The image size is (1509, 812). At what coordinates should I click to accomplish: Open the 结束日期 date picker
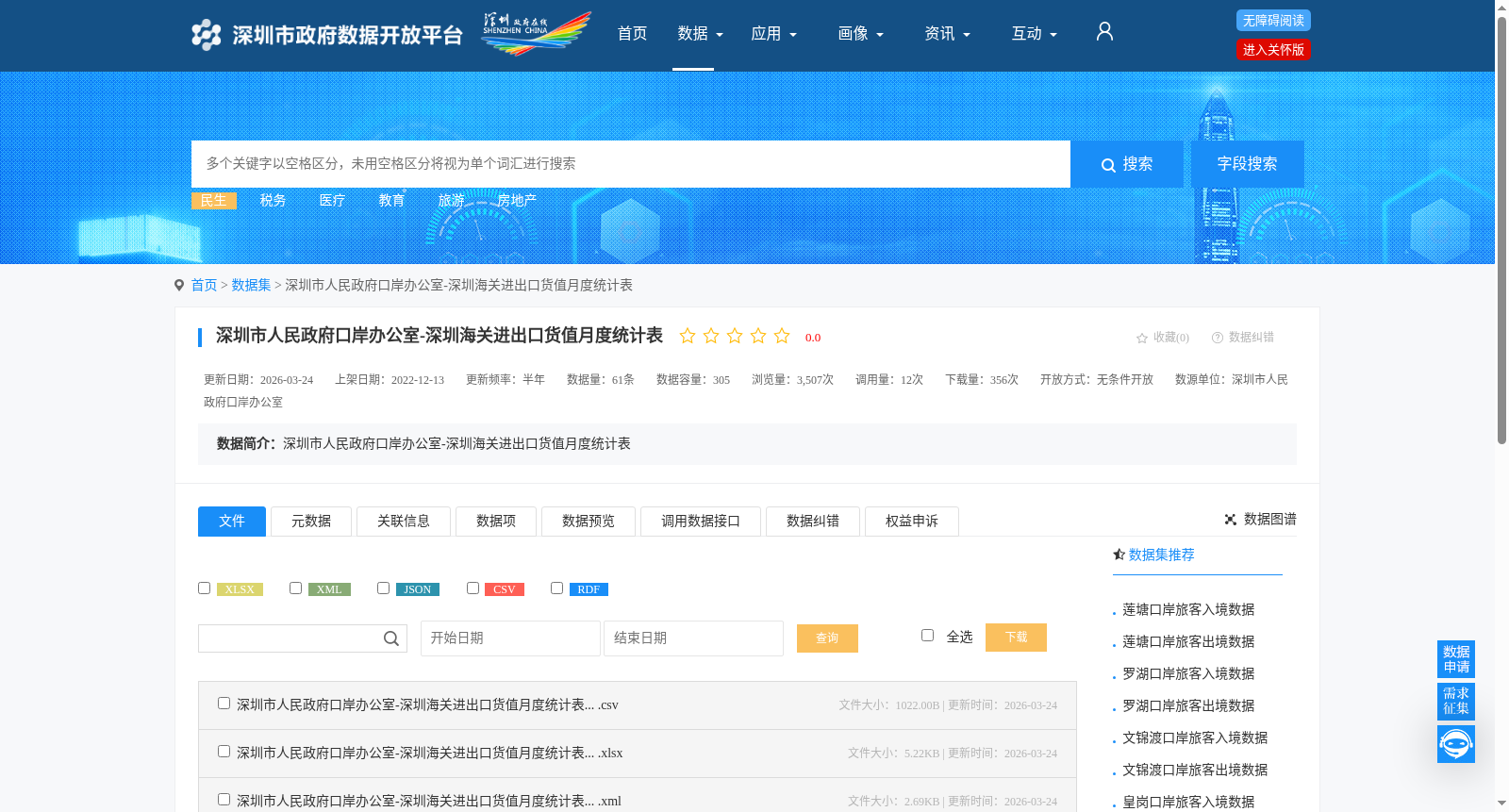tap(693, 638)
